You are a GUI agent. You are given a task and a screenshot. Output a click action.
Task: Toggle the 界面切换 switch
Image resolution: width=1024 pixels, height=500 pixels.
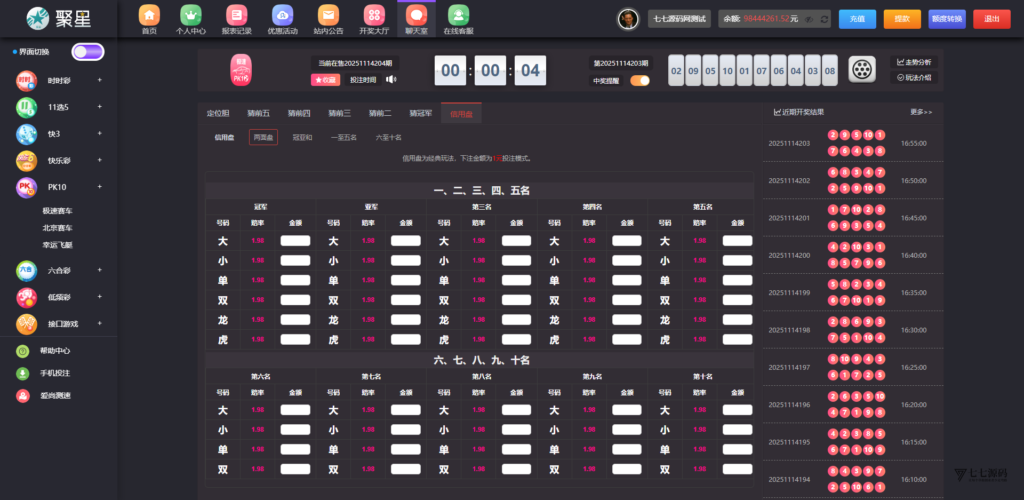pos(87,52)
